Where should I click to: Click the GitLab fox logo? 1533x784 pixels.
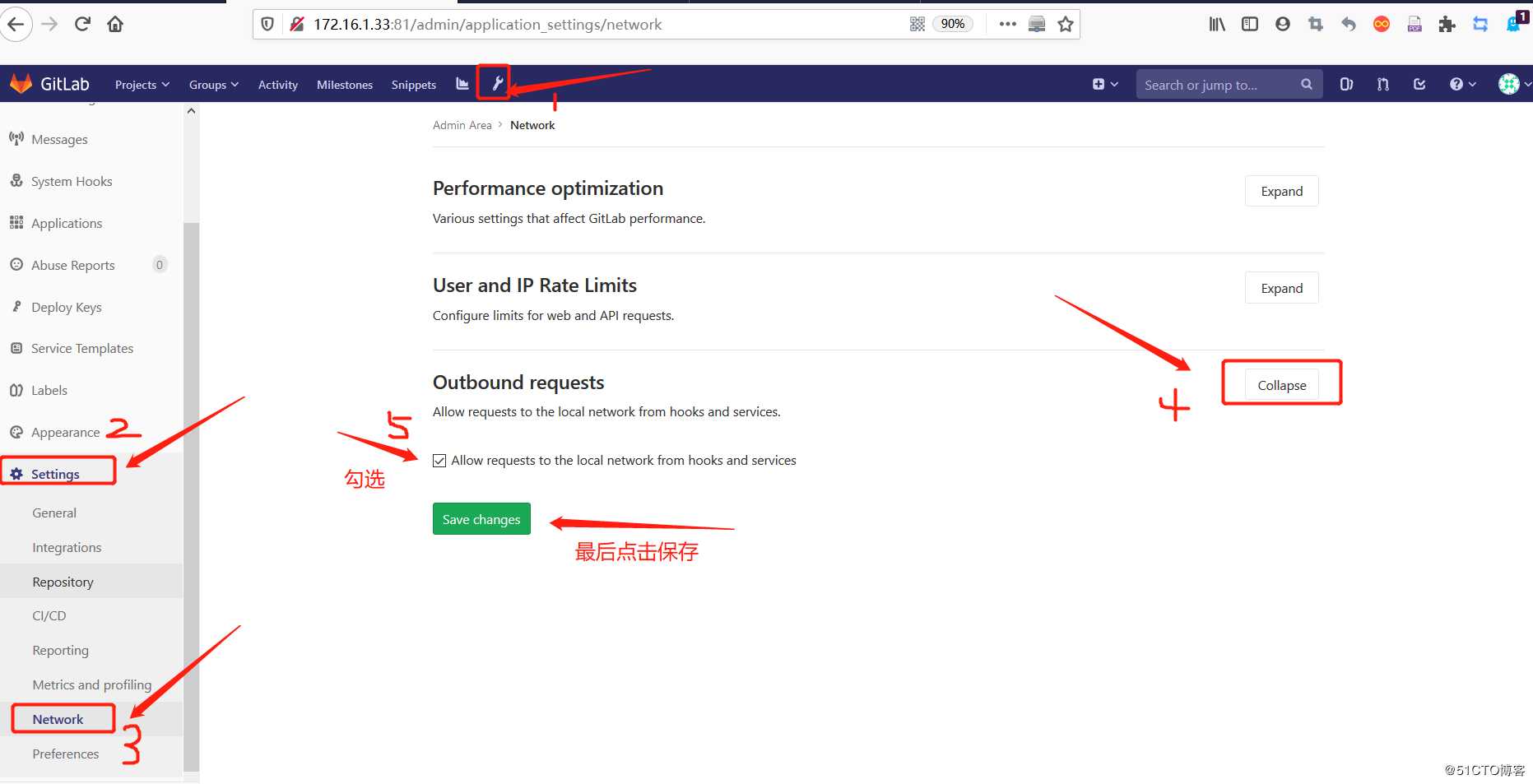click(21, 83)
